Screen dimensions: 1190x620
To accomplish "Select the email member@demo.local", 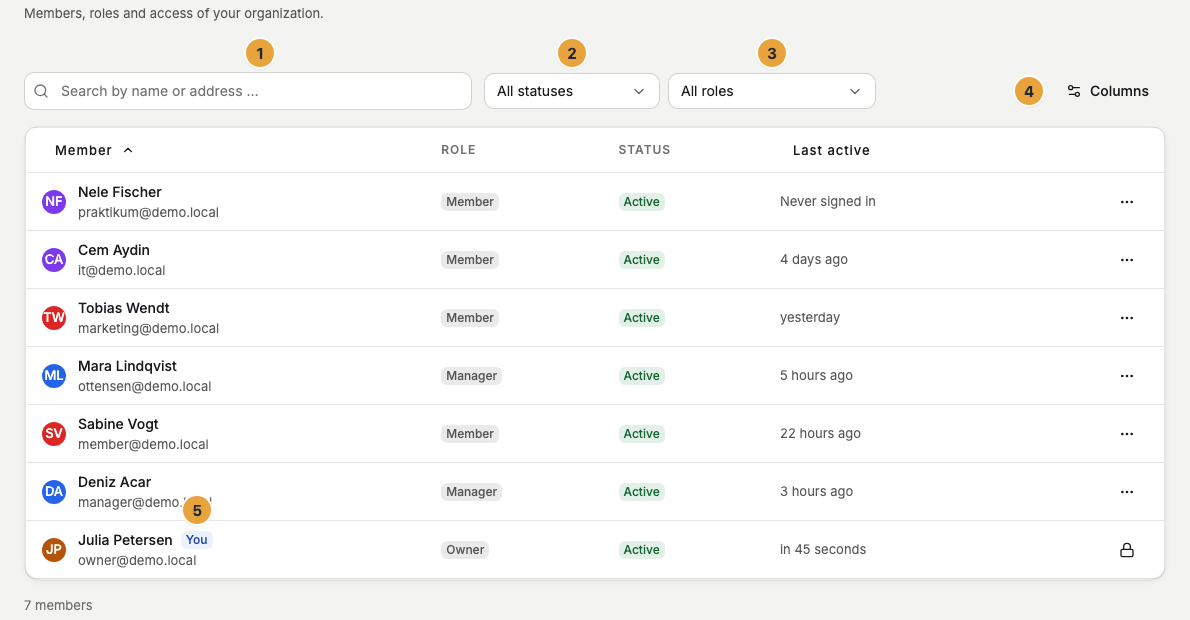I will [x=143, y=445].
